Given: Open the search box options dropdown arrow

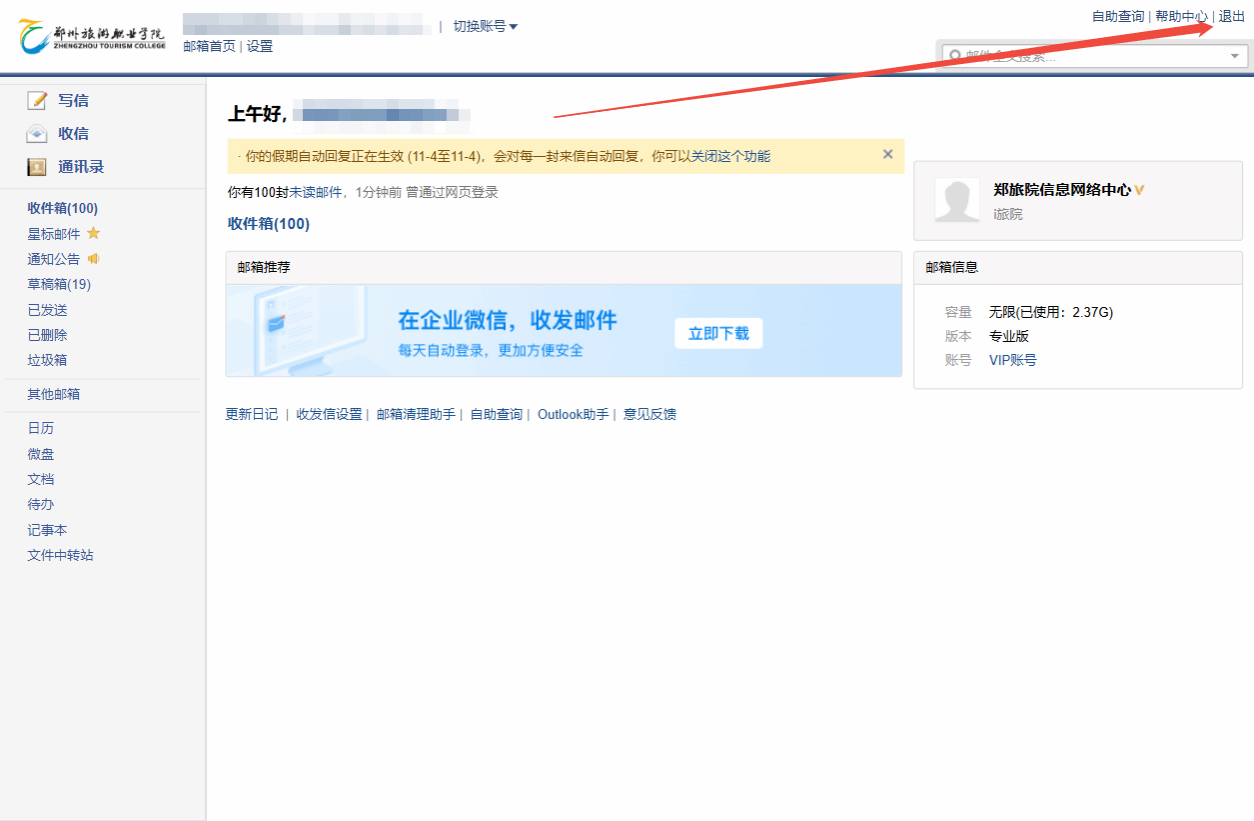Looking at the screenshot, I should [1234, 56].
